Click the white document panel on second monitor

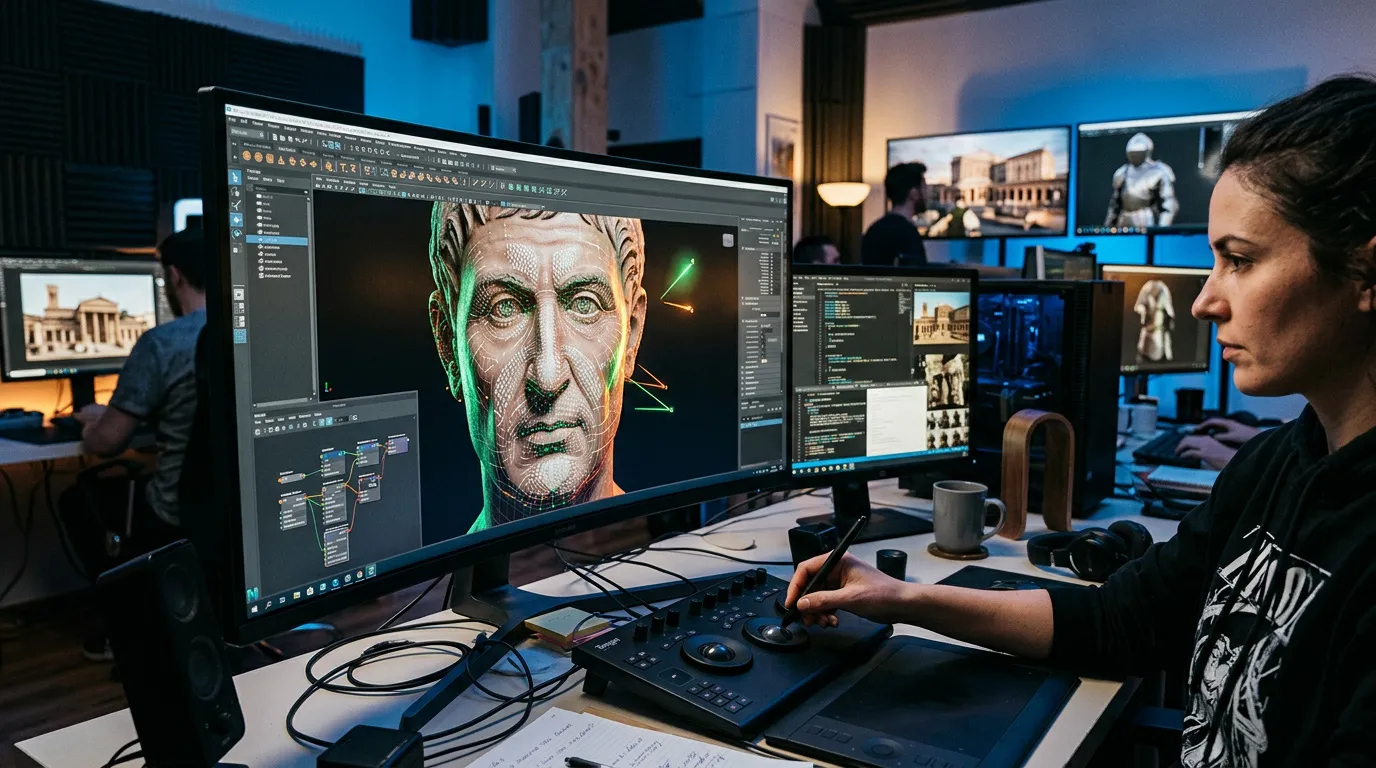click(x=897, y=421)
